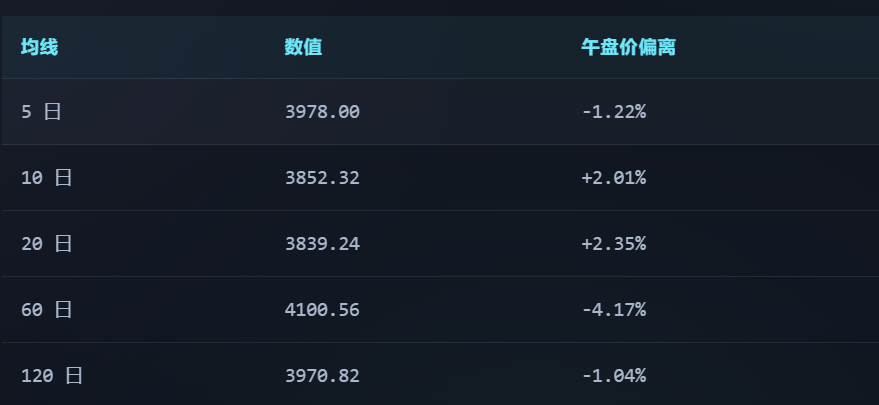Click the -1.04% deviation cell
Viewport: 879px width, 405px height.
614,375
